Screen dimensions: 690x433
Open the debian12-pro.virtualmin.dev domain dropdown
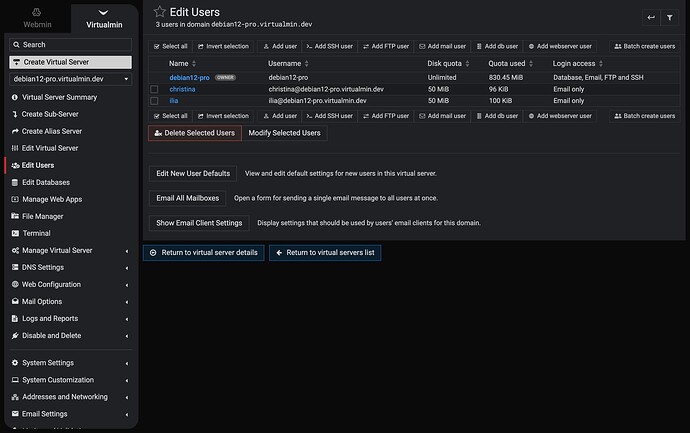click(x=70, y=79)
